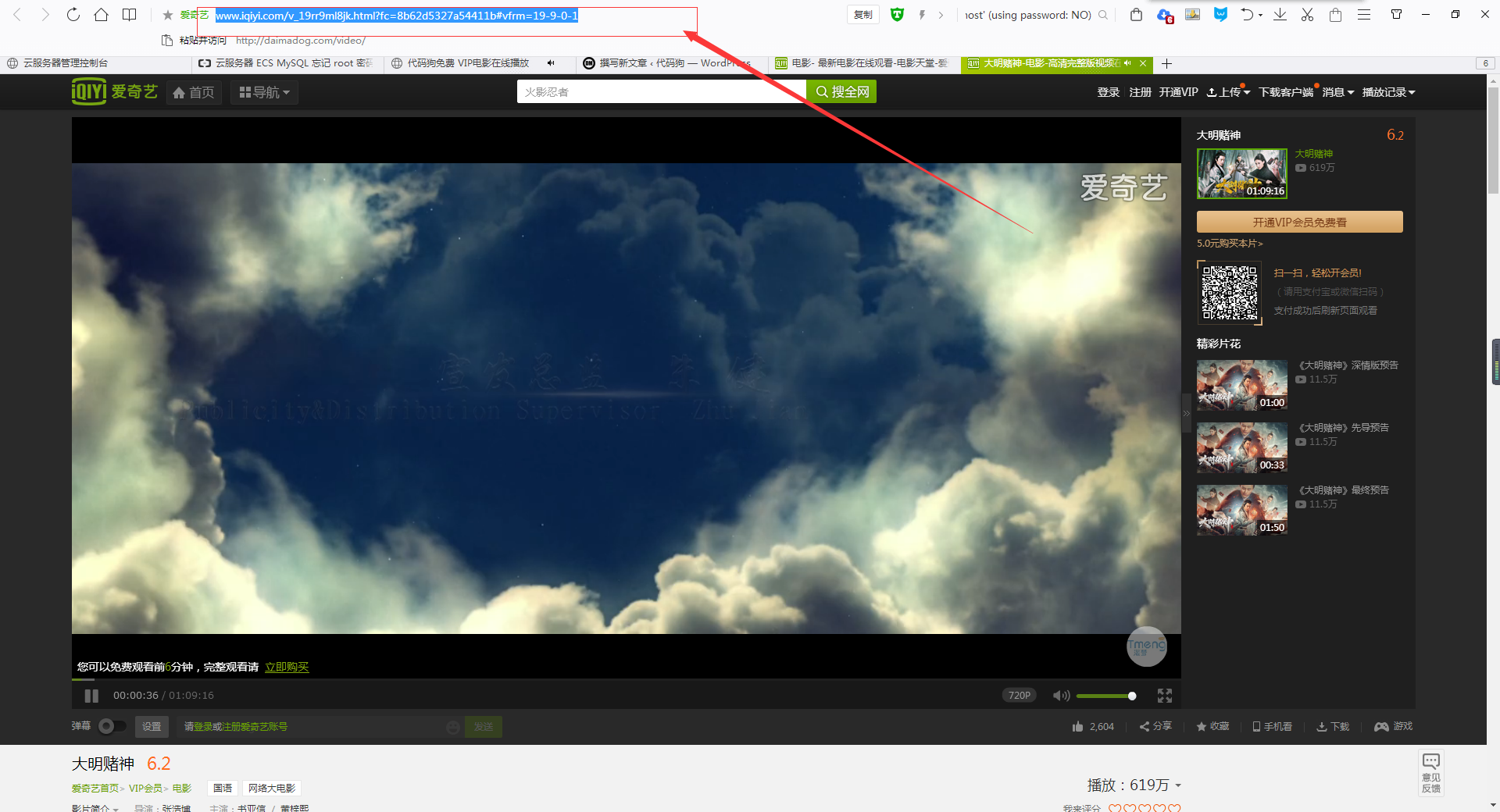Open the 播放记录 history dropdown
Viewport: 1500px width, 812px height.
1388,92
